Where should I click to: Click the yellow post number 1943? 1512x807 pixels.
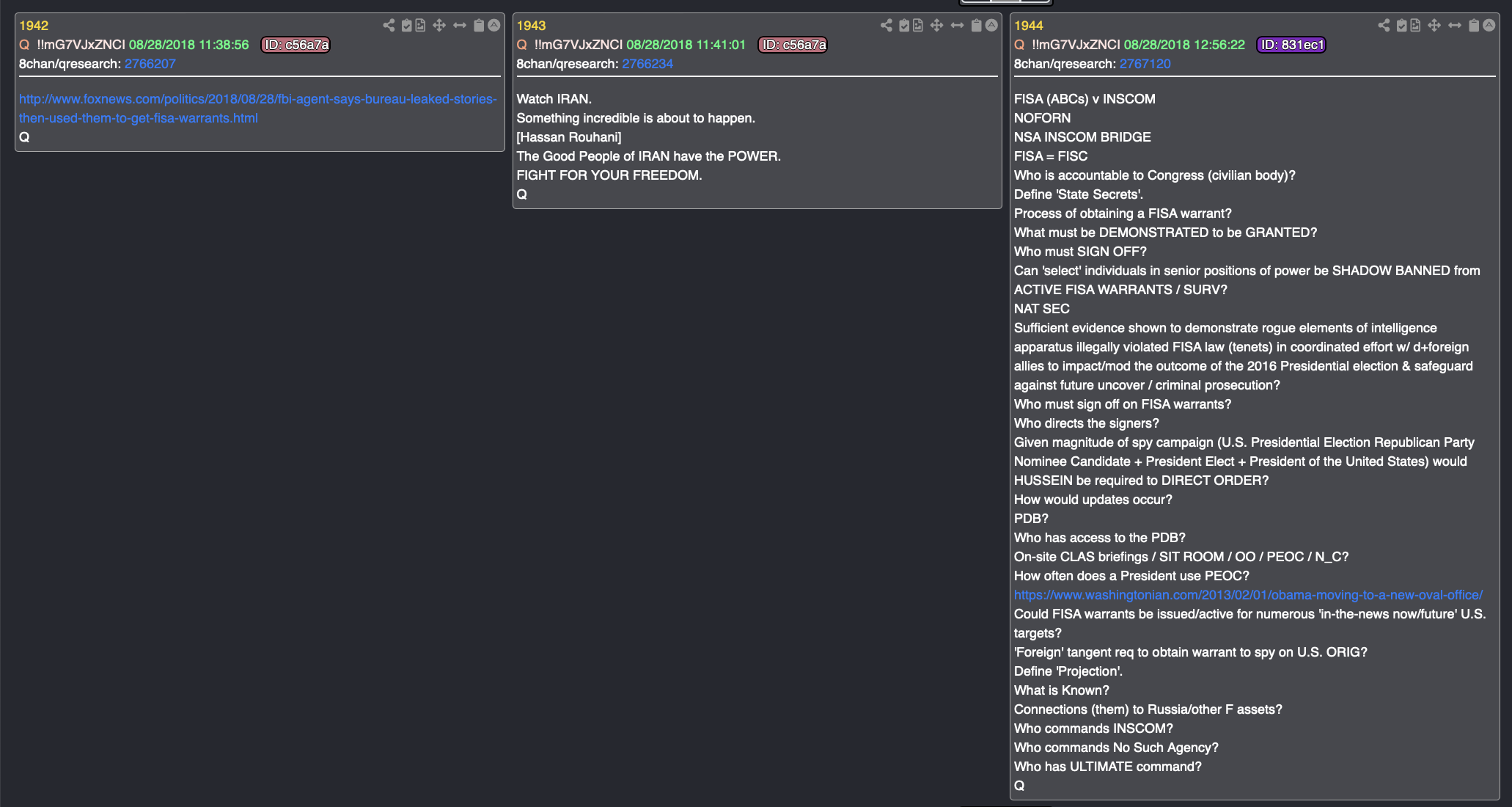(x=532, y=26)
